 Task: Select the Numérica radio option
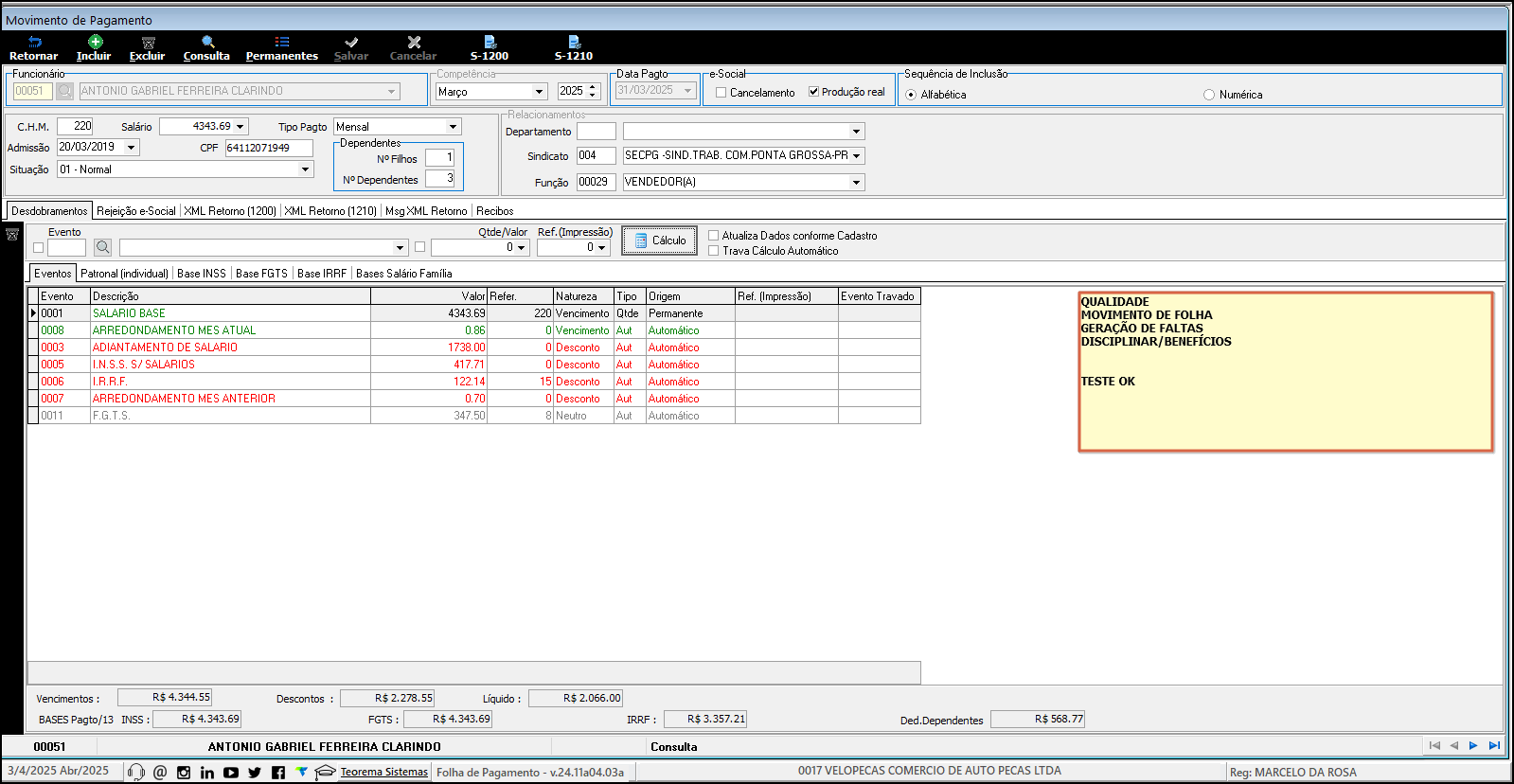coord(1209,95)
